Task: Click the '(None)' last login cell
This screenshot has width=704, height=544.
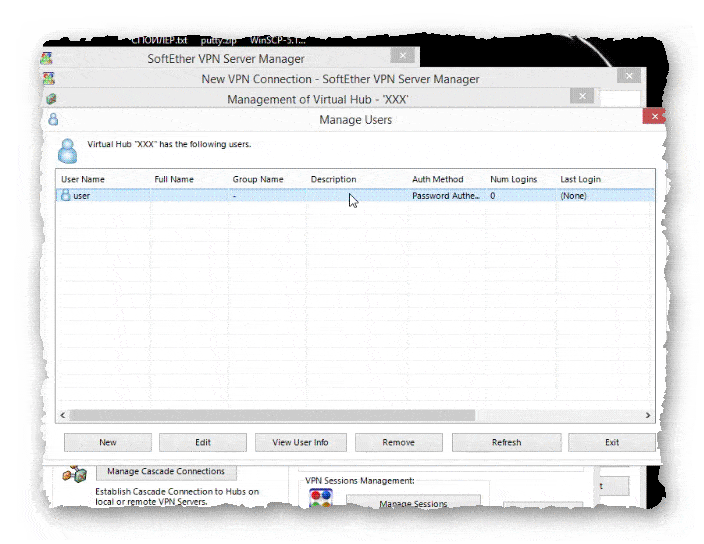Action: click(x=573, y=196)
